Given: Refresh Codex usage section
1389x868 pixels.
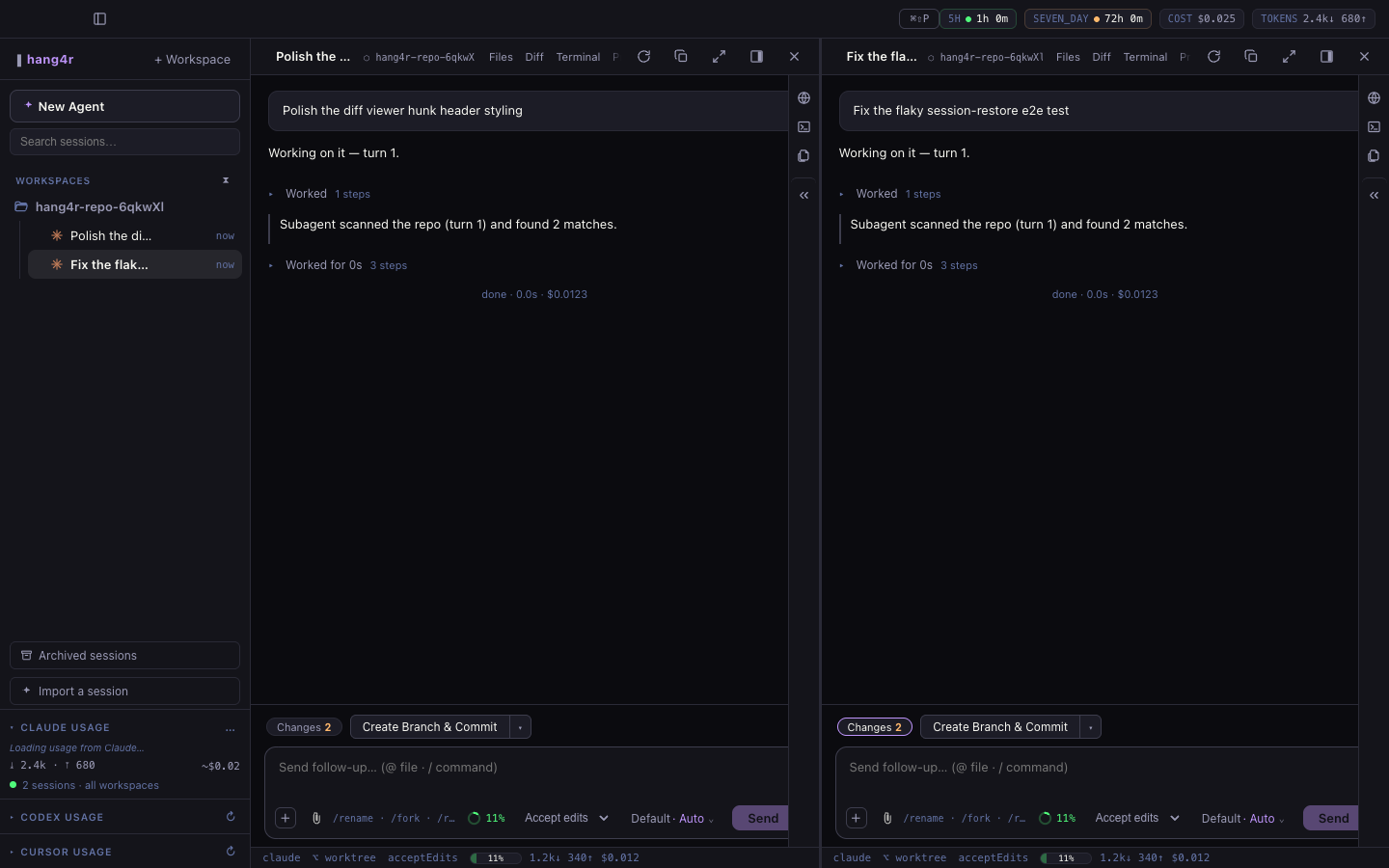Looking at the screenshot, I should [231, 817].
